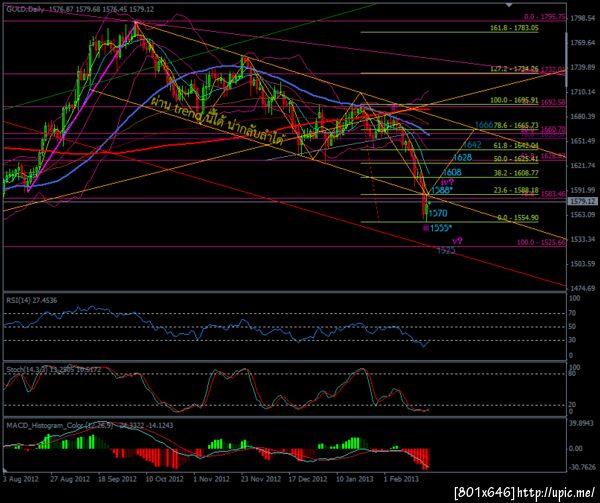
Task: Click the blue annotation 1555*
Action: (x=441, y=228)
